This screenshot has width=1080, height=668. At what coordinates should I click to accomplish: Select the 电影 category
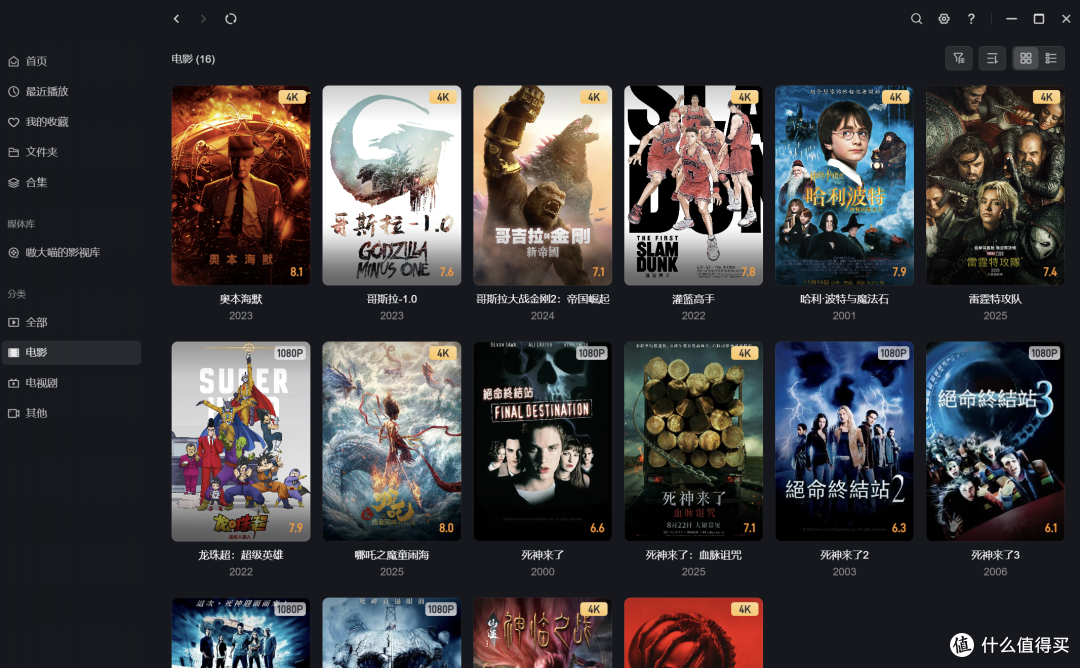click(x=71, y=353)
